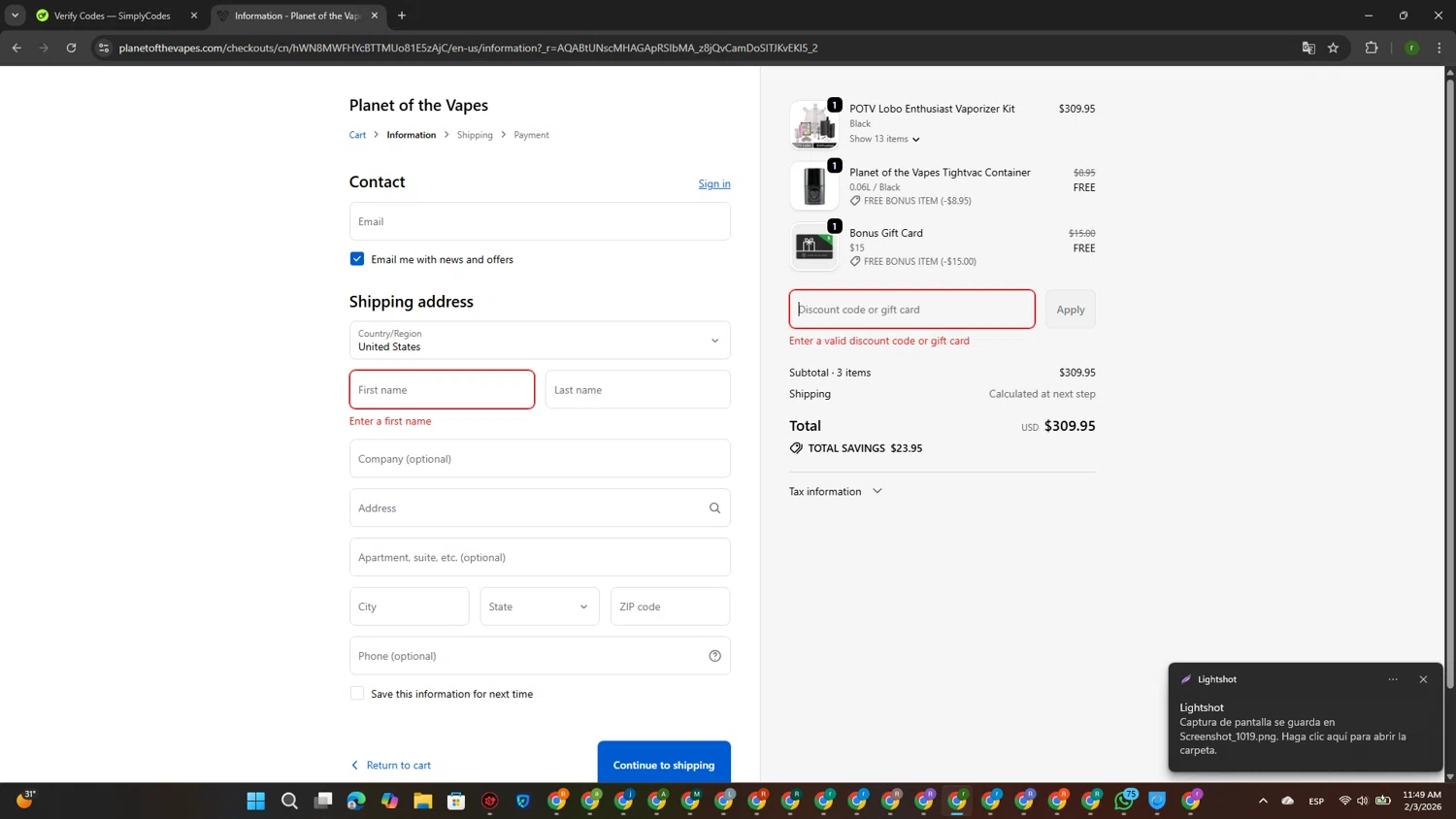
Task: Bookmark this page with the star icon
Action: coord(1334,48)
